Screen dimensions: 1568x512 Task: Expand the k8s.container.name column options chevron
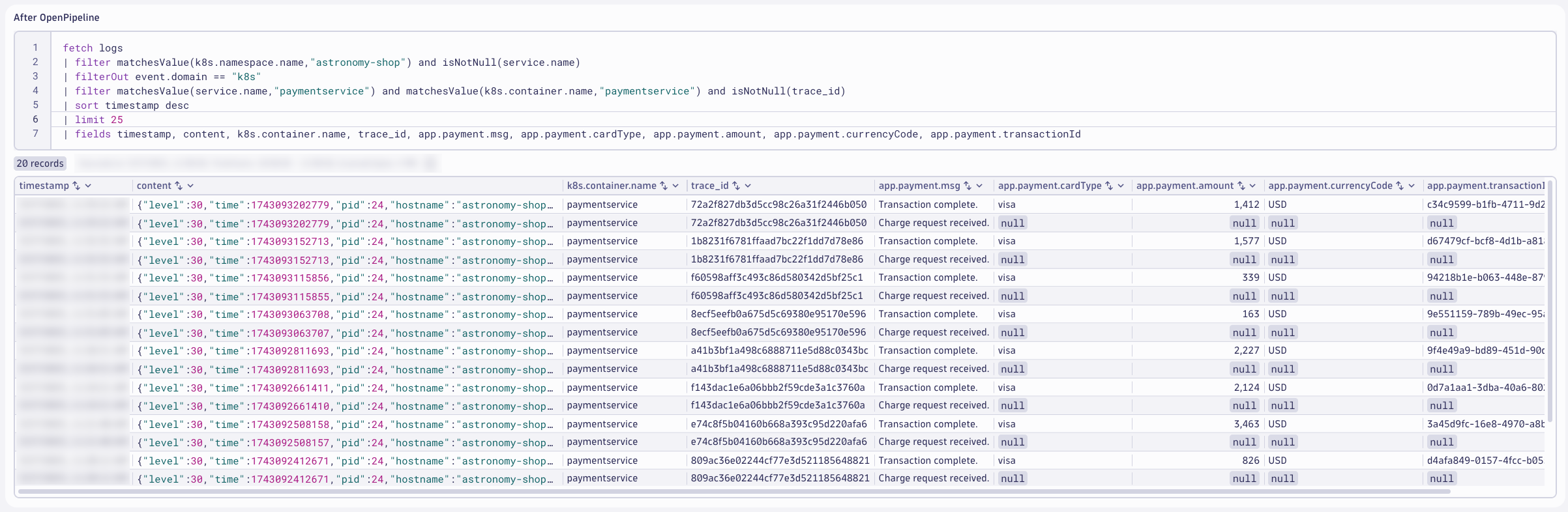[x=675, y=186]
